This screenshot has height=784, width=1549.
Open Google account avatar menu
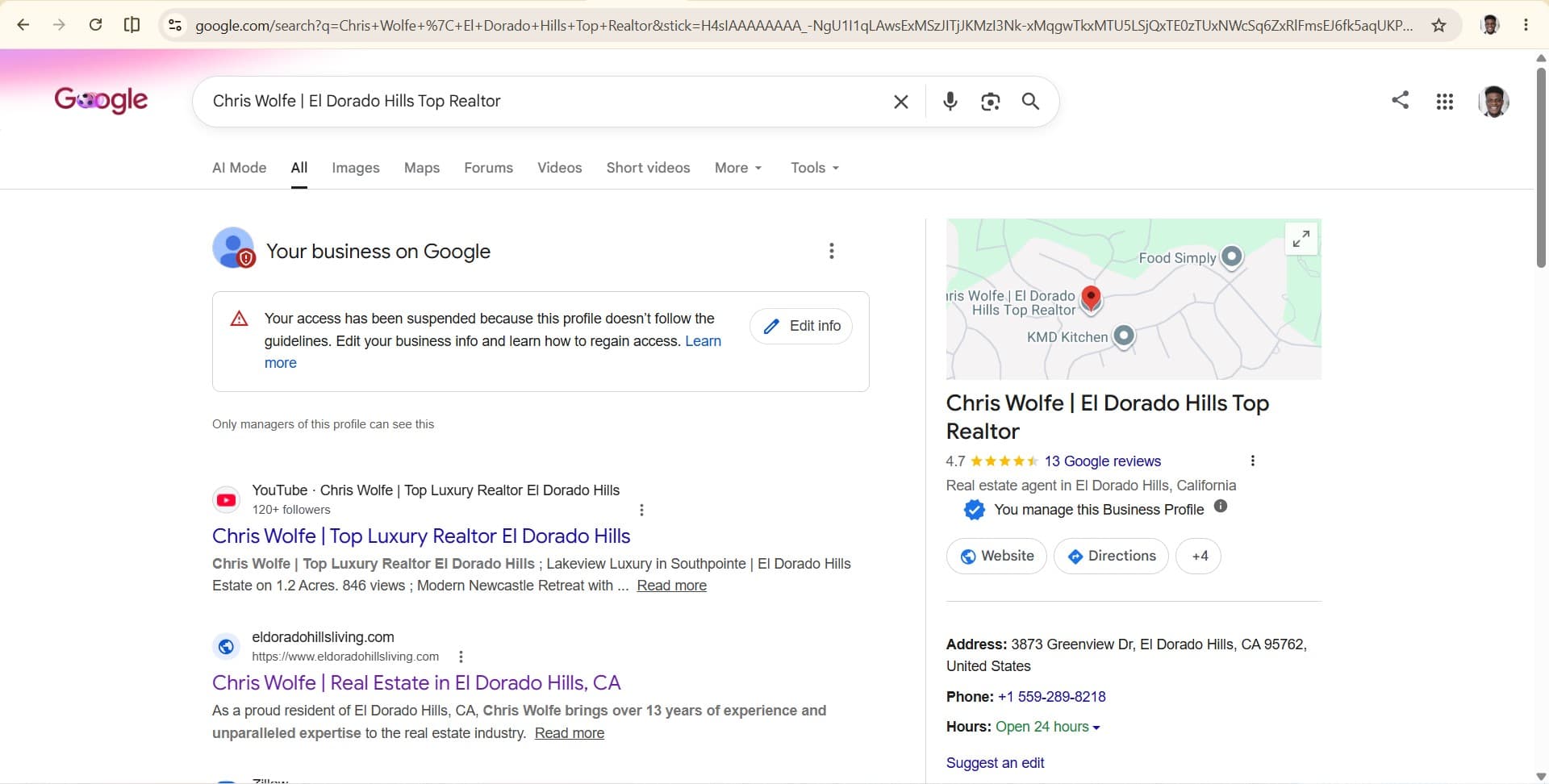[x=1493, y=102]
